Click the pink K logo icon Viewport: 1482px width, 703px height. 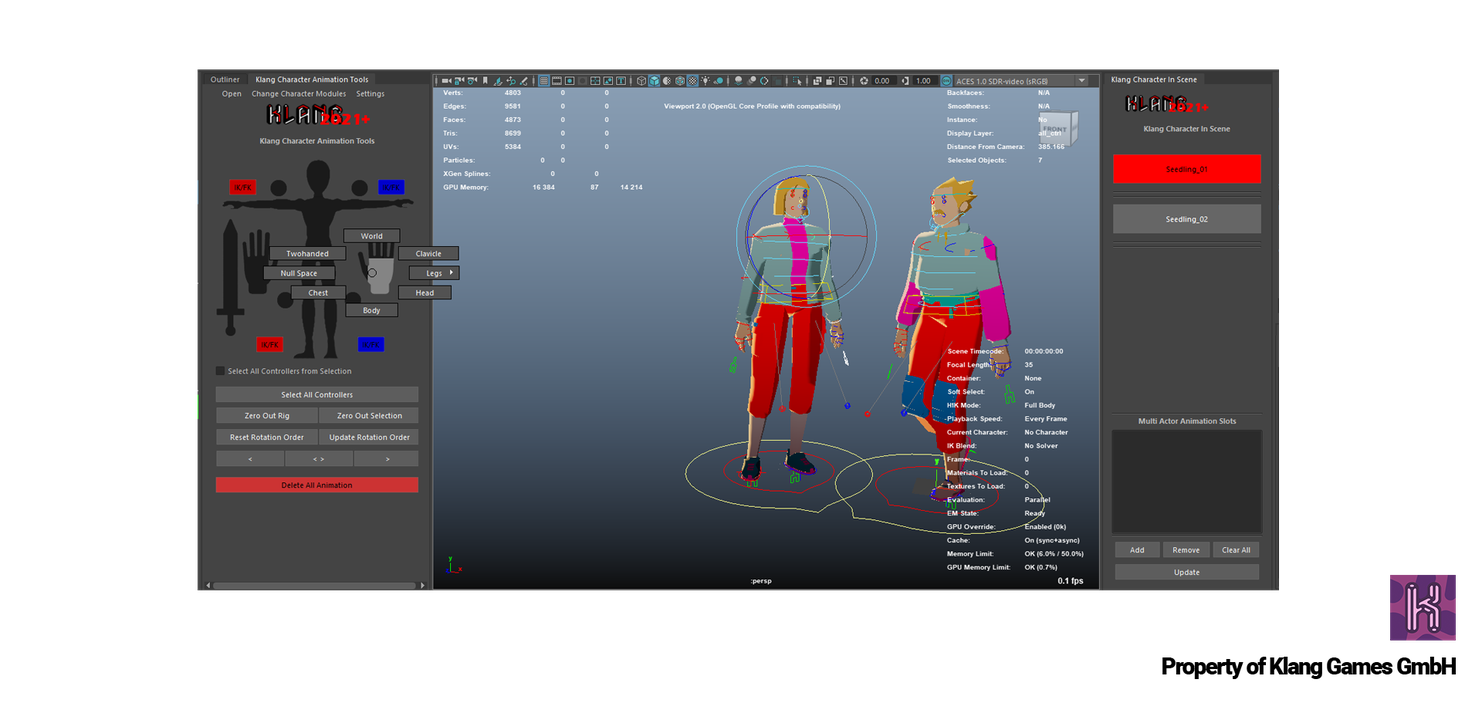point(1421,607)
